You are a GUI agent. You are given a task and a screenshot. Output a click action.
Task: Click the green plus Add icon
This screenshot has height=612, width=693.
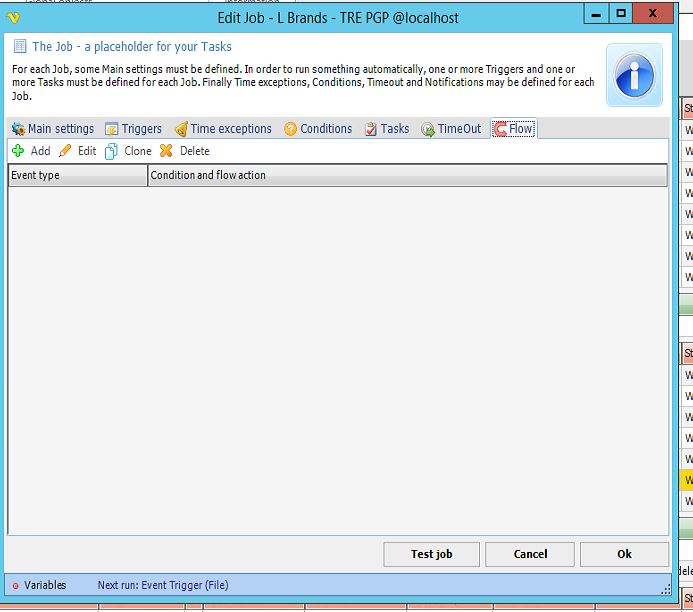[18, 151]
